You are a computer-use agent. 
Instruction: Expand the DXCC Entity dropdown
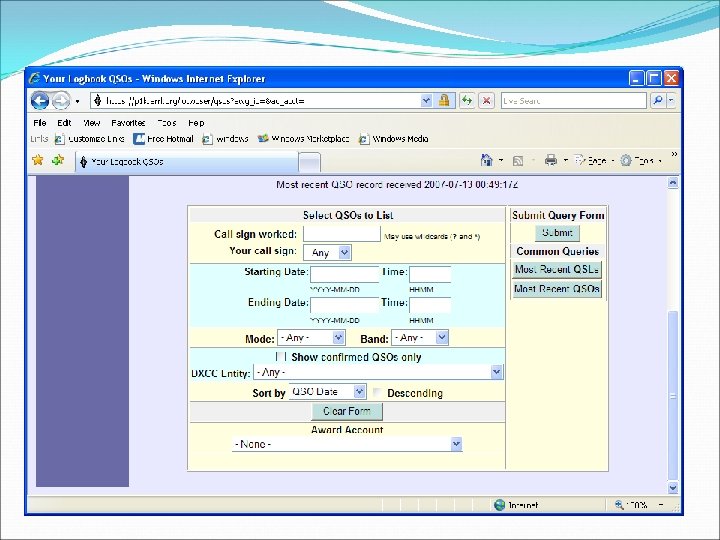coord(378,372)
